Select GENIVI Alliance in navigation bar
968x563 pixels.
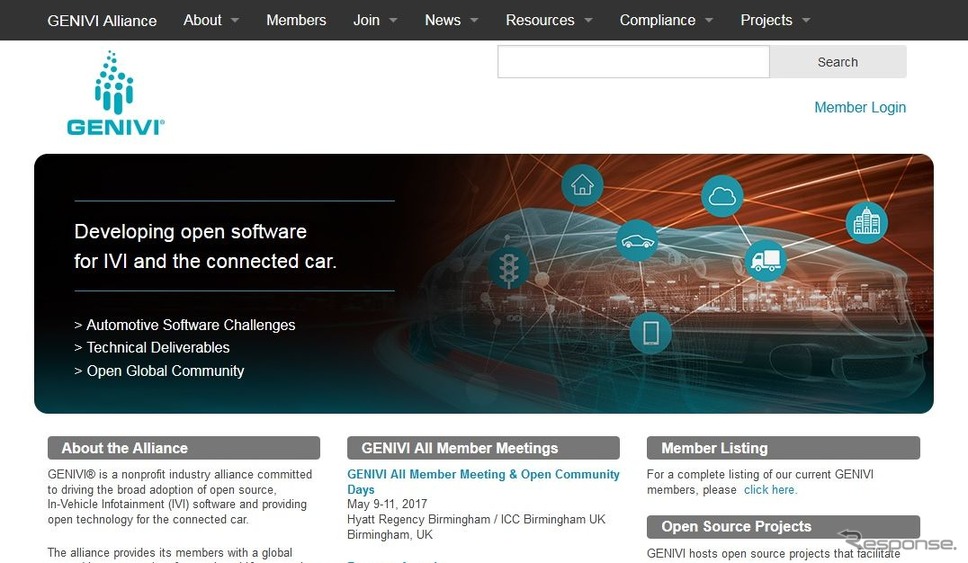(x=102, y=20)
